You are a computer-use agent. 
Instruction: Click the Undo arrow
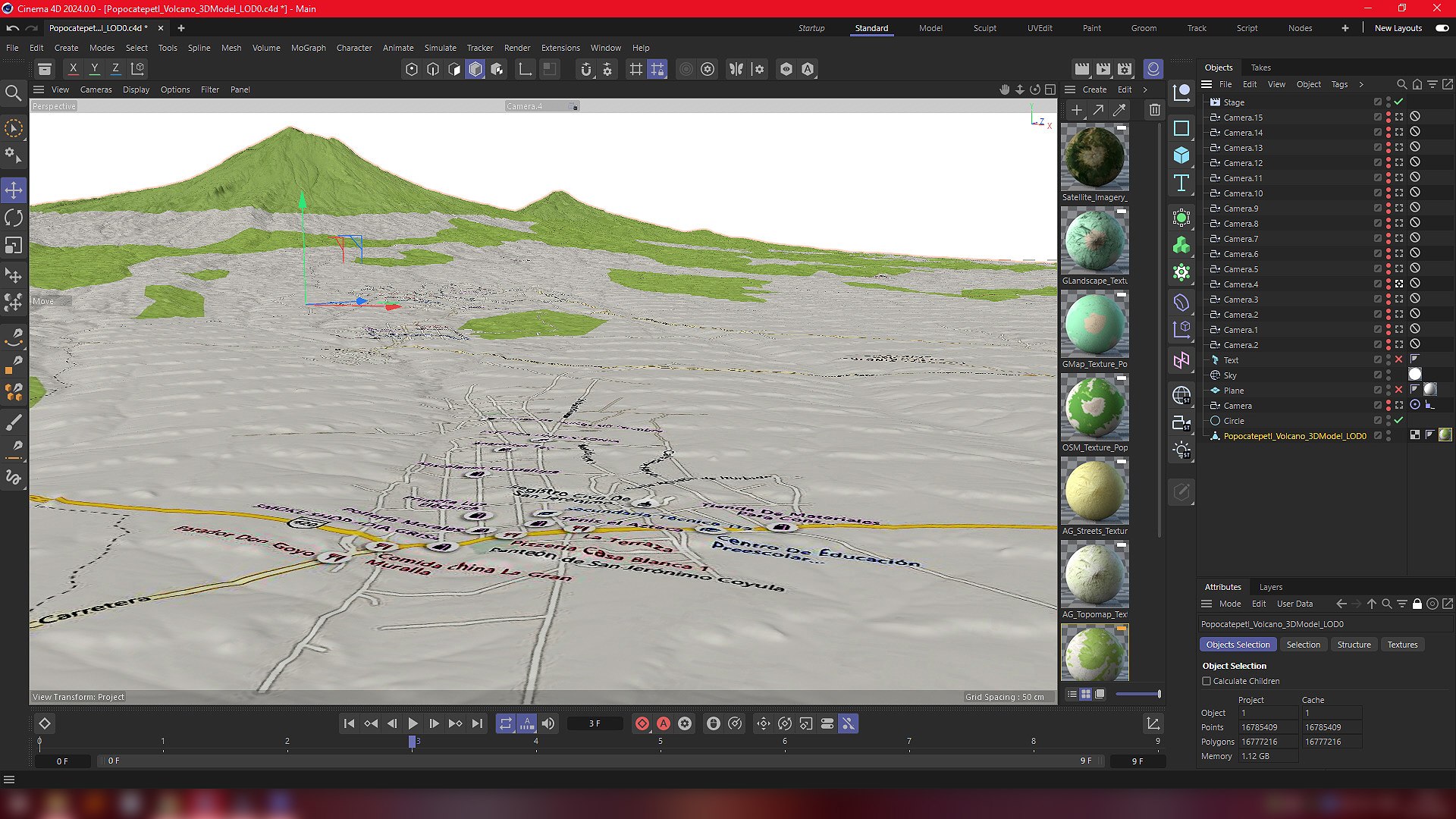[13, 28]
